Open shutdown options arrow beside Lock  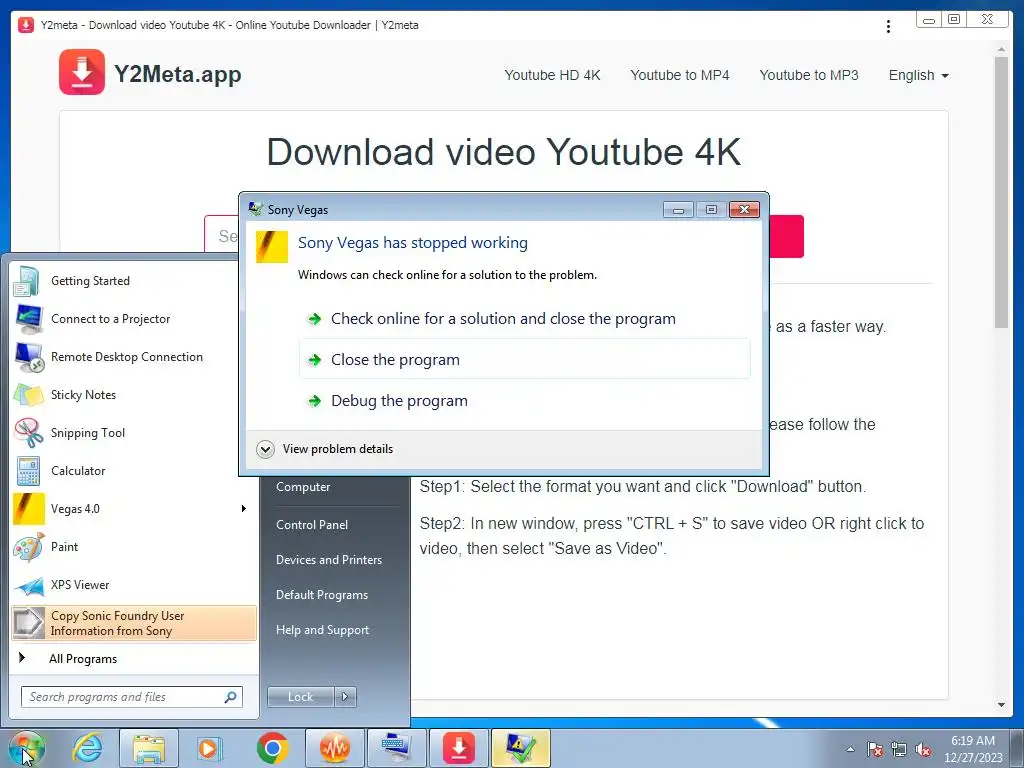click(345, 697)
